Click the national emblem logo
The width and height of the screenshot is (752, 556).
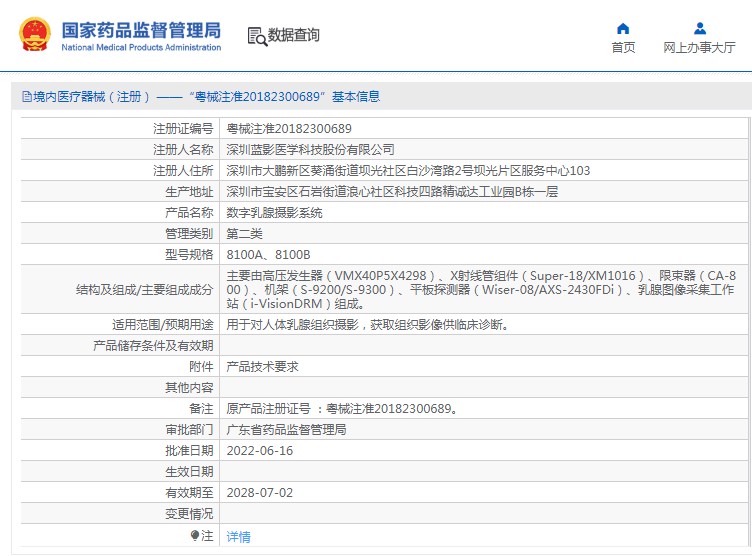tap(35, 35)
